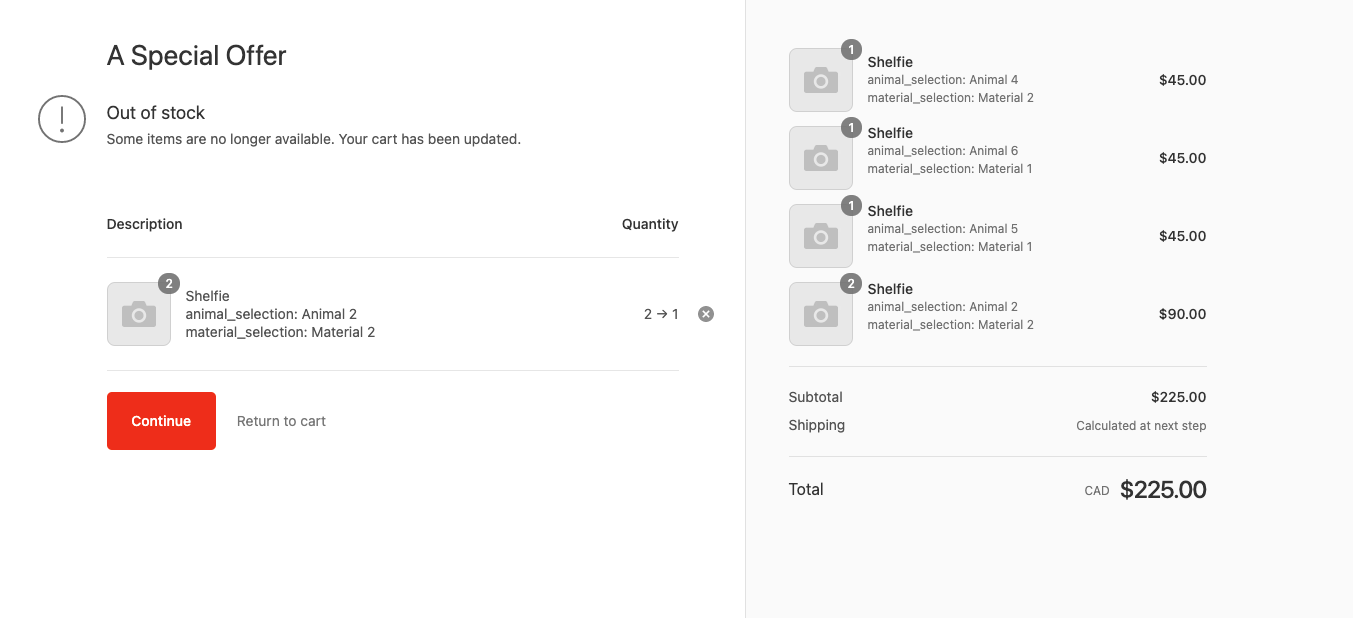Click the $90.00 Shelfie thumbnail in order summary
Screen dimensions: 1353x618
820,314
